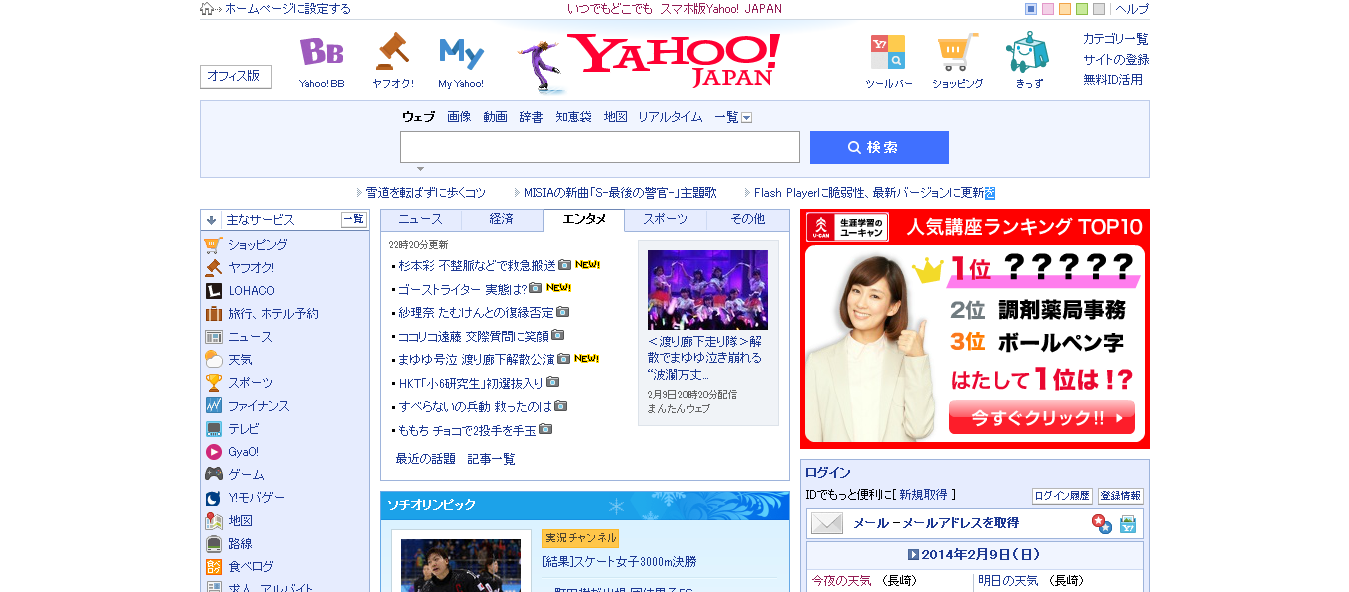Click the ゲーム controller icon in sidebar
Viewport: 1349px width, 592px height.
(213, 475)
